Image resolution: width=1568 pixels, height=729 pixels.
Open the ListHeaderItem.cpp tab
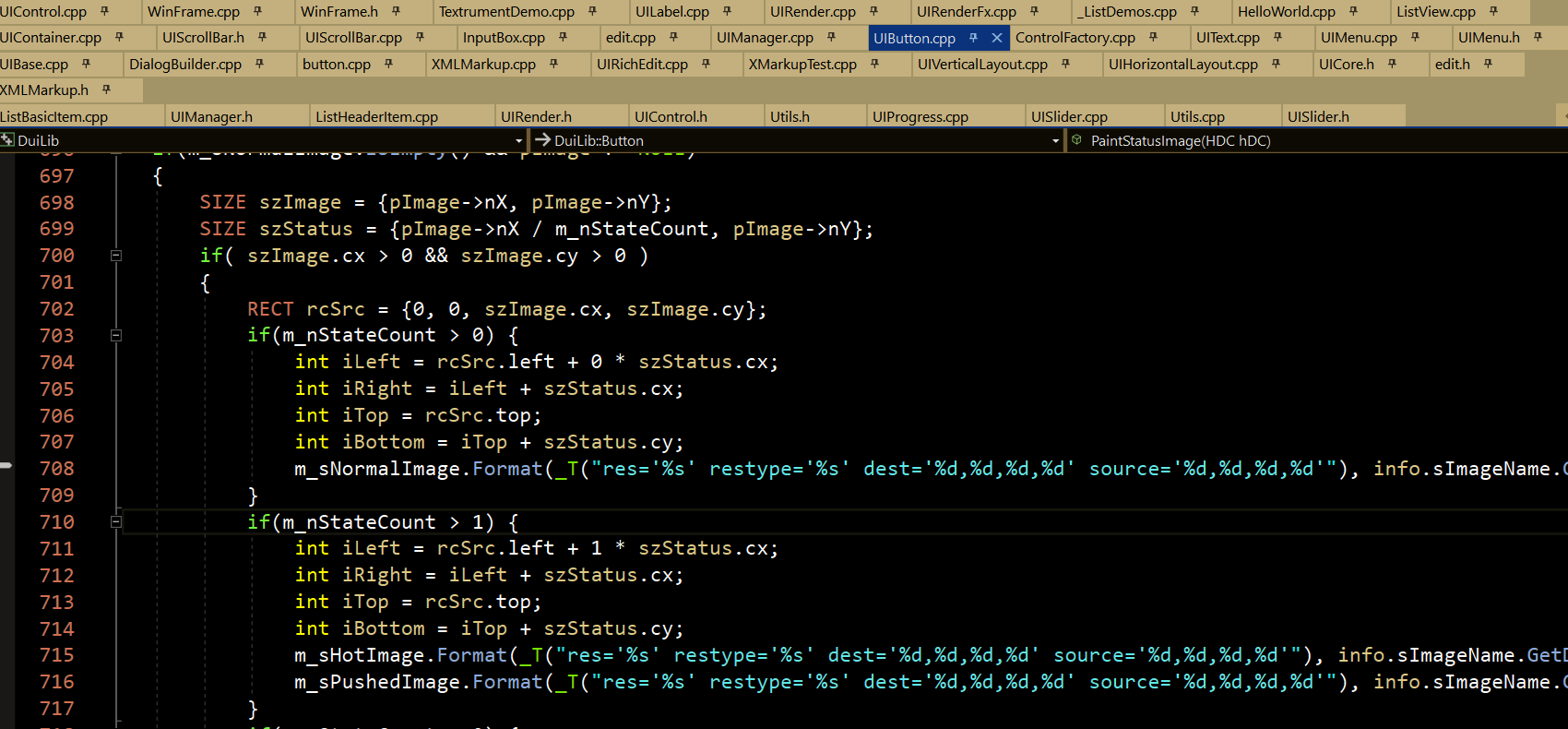(376, 117)
